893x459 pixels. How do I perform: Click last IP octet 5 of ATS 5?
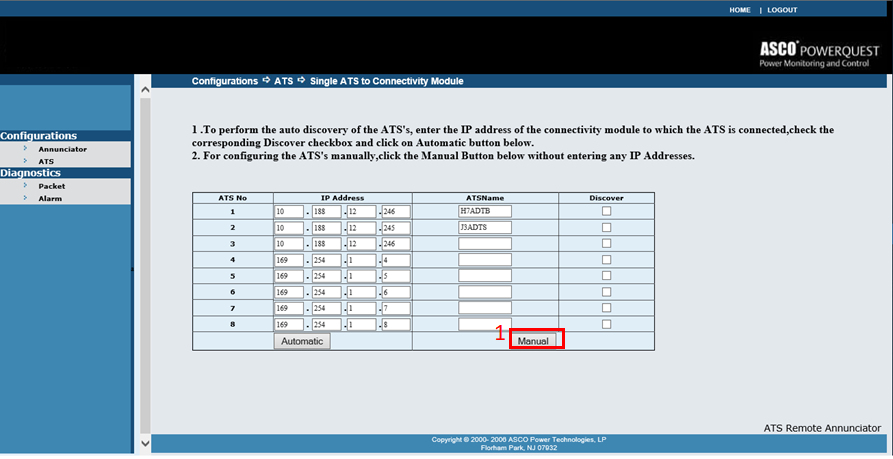[396, 276]
